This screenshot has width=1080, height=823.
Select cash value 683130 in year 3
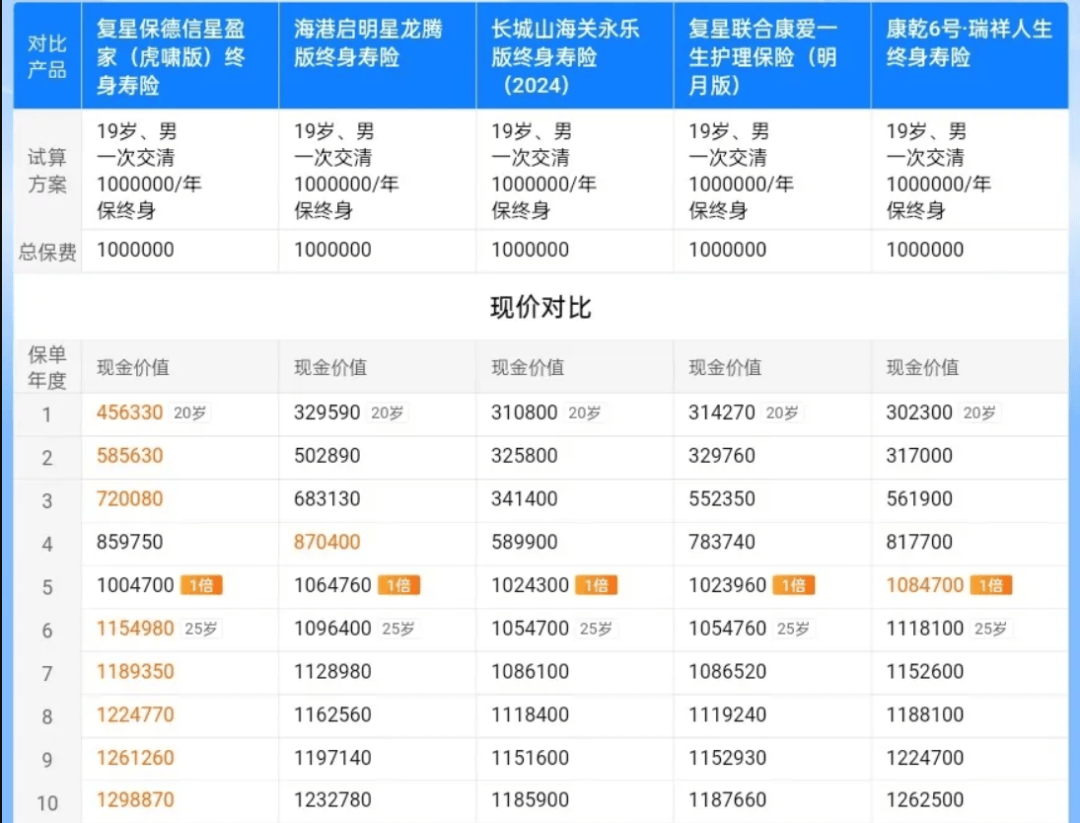coord(327,499)
